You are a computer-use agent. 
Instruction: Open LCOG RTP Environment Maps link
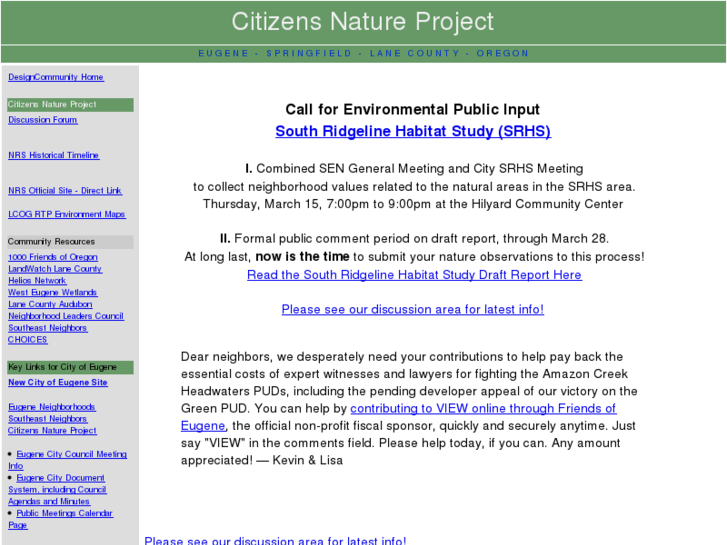click(67, 214)
